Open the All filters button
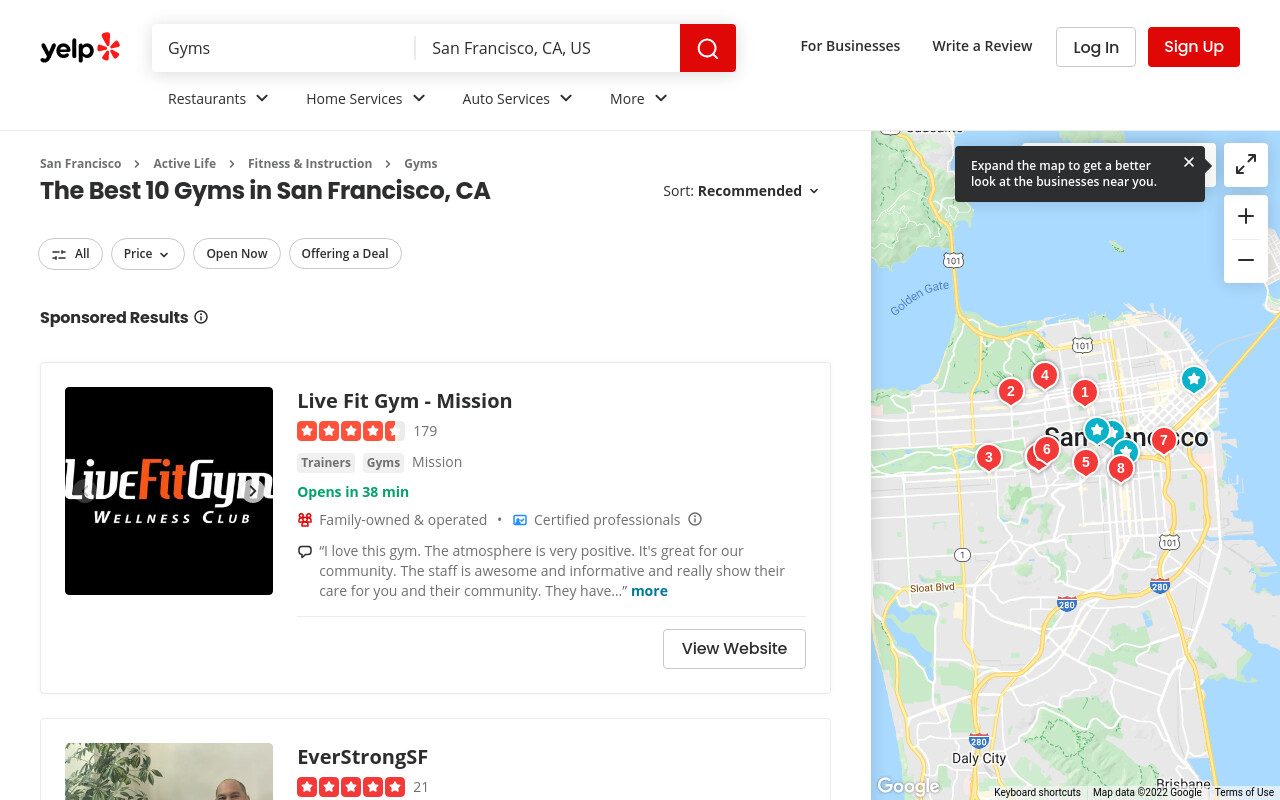 [x=71, y=254]
